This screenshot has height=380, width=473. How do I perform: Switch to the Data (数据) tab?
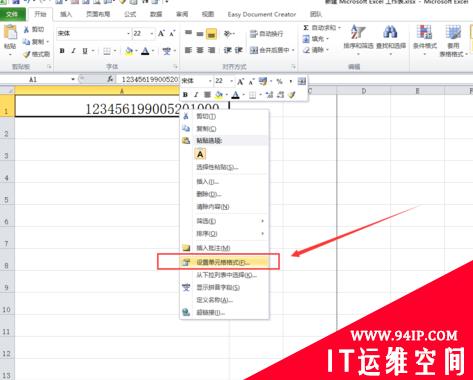[x=156, y=14]
